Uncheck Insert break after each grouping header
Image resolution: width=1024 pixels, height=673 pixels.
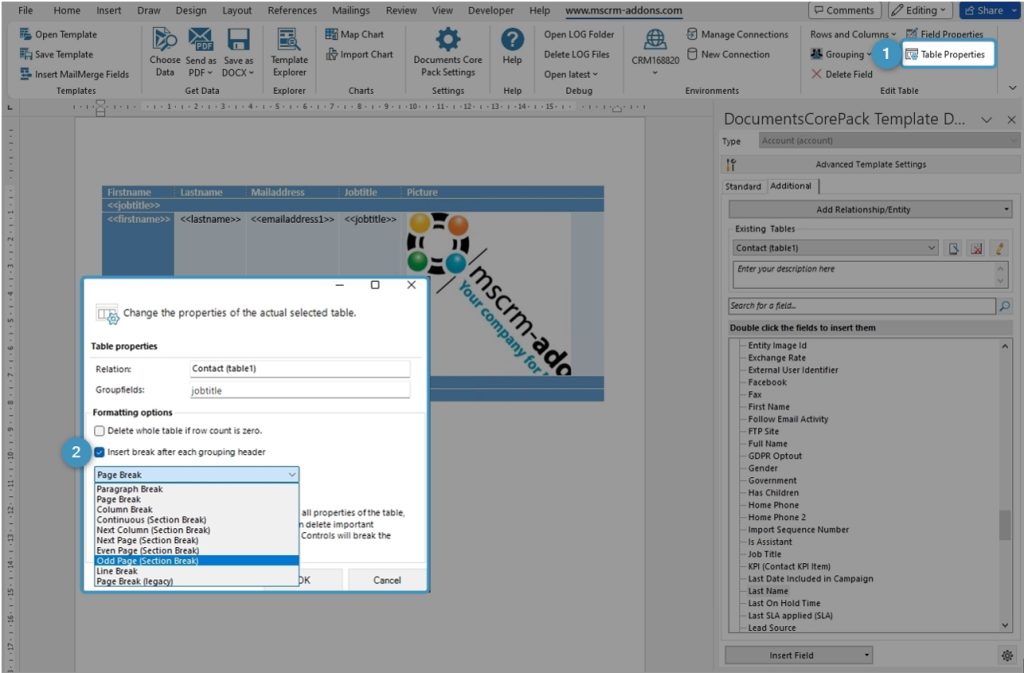[x=99, y=452]
